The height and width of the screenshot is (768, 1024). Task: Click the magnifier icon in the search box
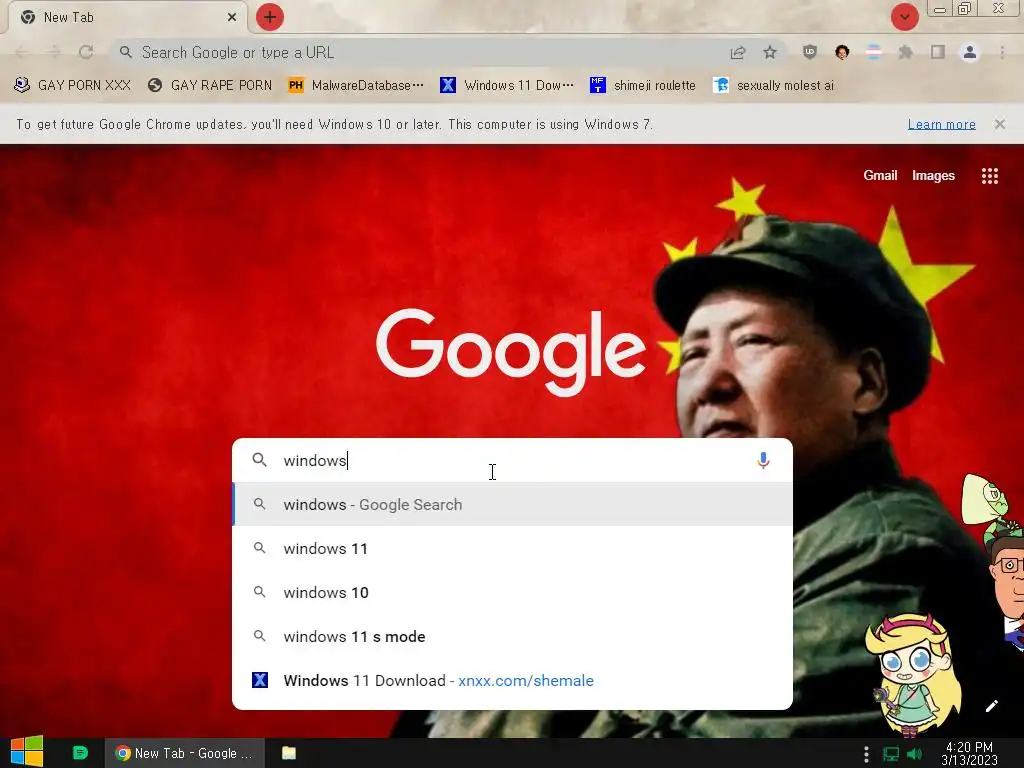pos(259,460)
